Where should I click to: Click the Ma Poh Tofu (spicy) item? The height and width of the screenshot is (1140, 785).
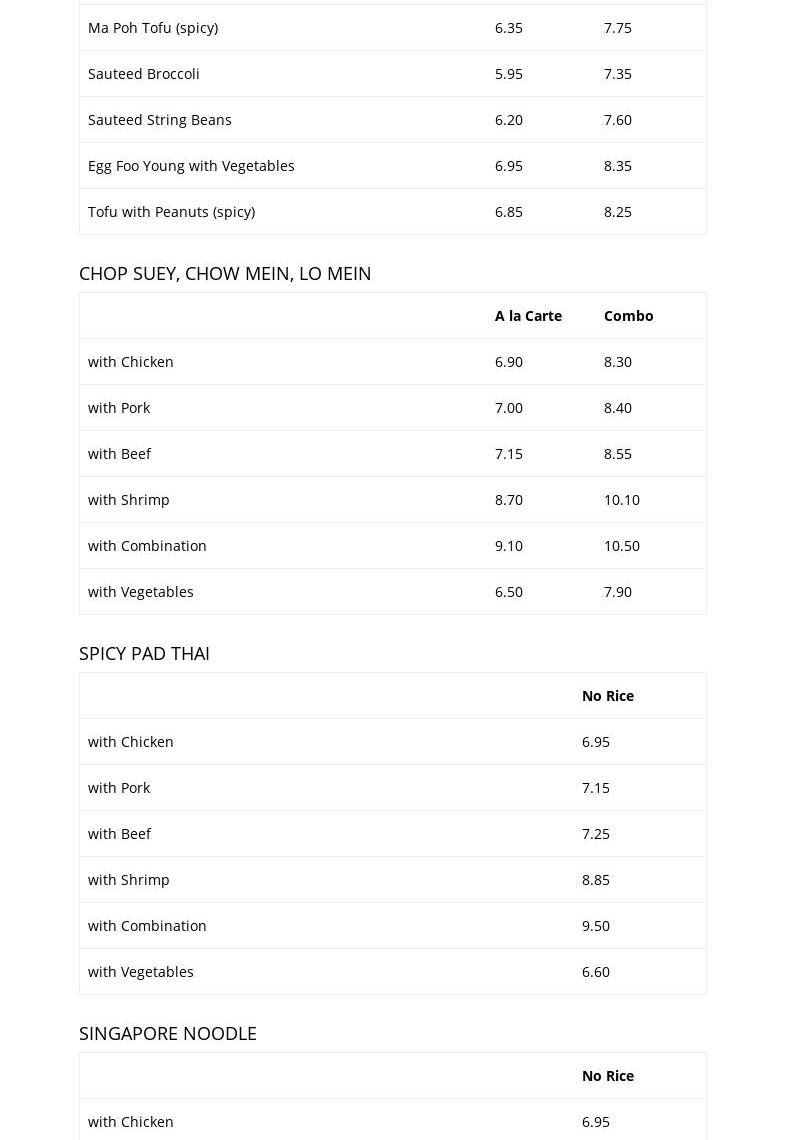pos(153,28)
